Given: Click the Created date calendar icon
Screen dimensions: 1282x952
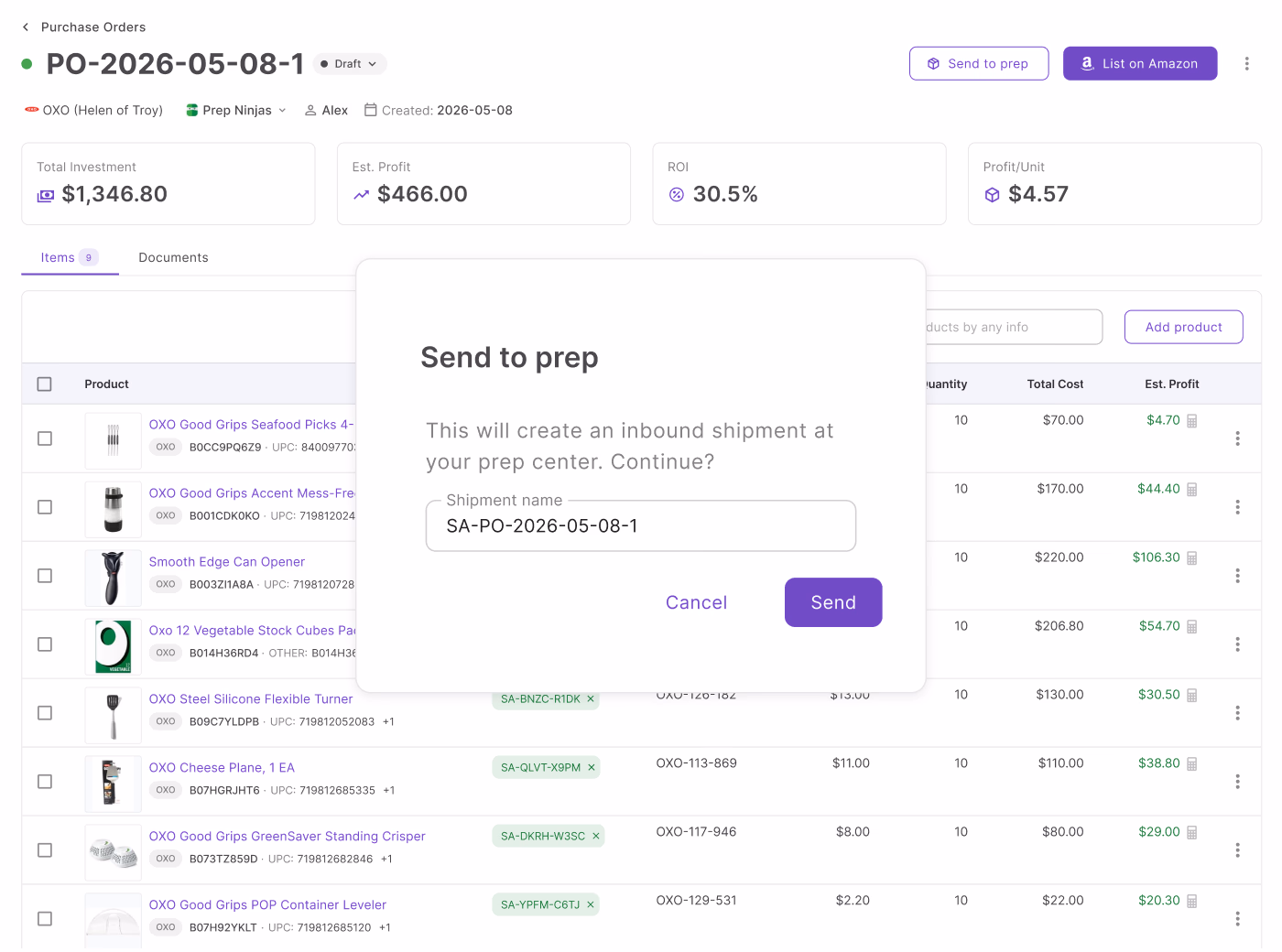Looking at the screenshot, I should (371, 110).
